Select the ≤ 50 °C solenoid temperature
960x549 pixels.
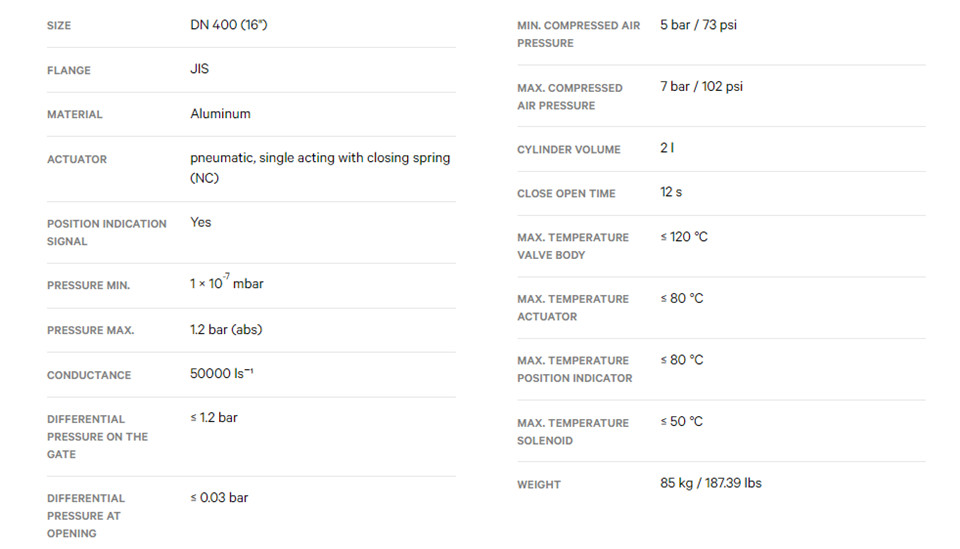(681, 422)
